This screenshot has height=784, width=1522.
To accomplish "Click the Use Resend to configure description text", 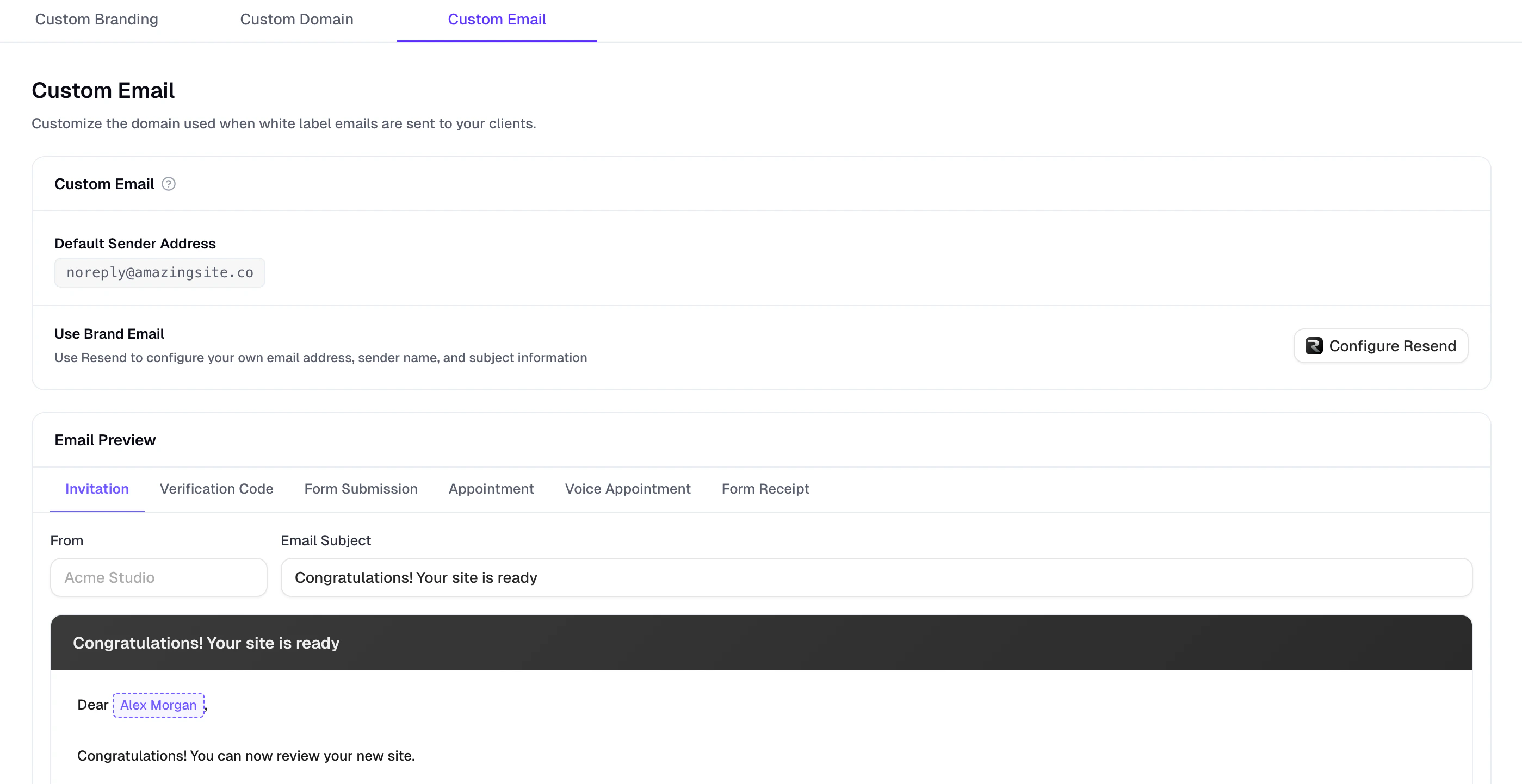I will (321, 357).
